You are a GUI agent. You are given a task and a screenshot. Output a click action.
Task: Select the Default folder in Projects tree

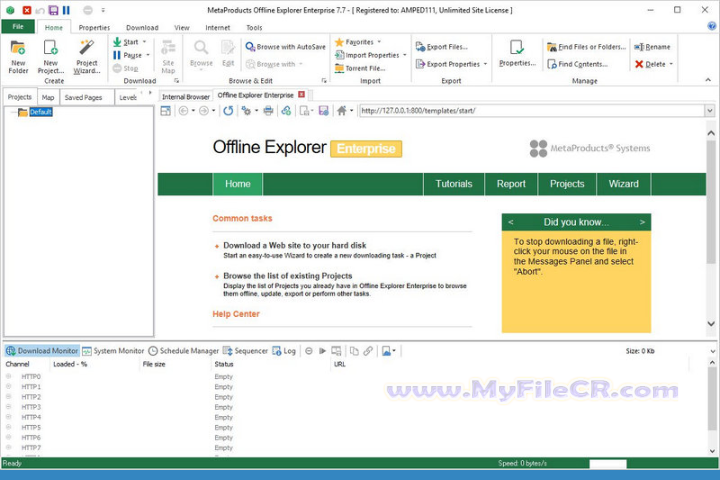[x=40, y=112]
